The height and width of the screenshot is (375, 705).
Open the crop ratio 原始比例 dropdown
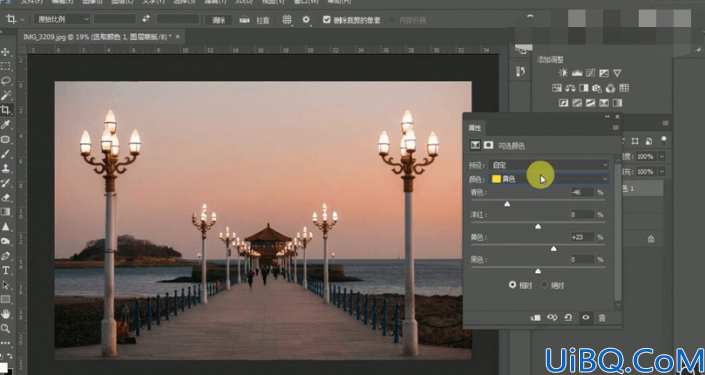(x=62, y=19)
